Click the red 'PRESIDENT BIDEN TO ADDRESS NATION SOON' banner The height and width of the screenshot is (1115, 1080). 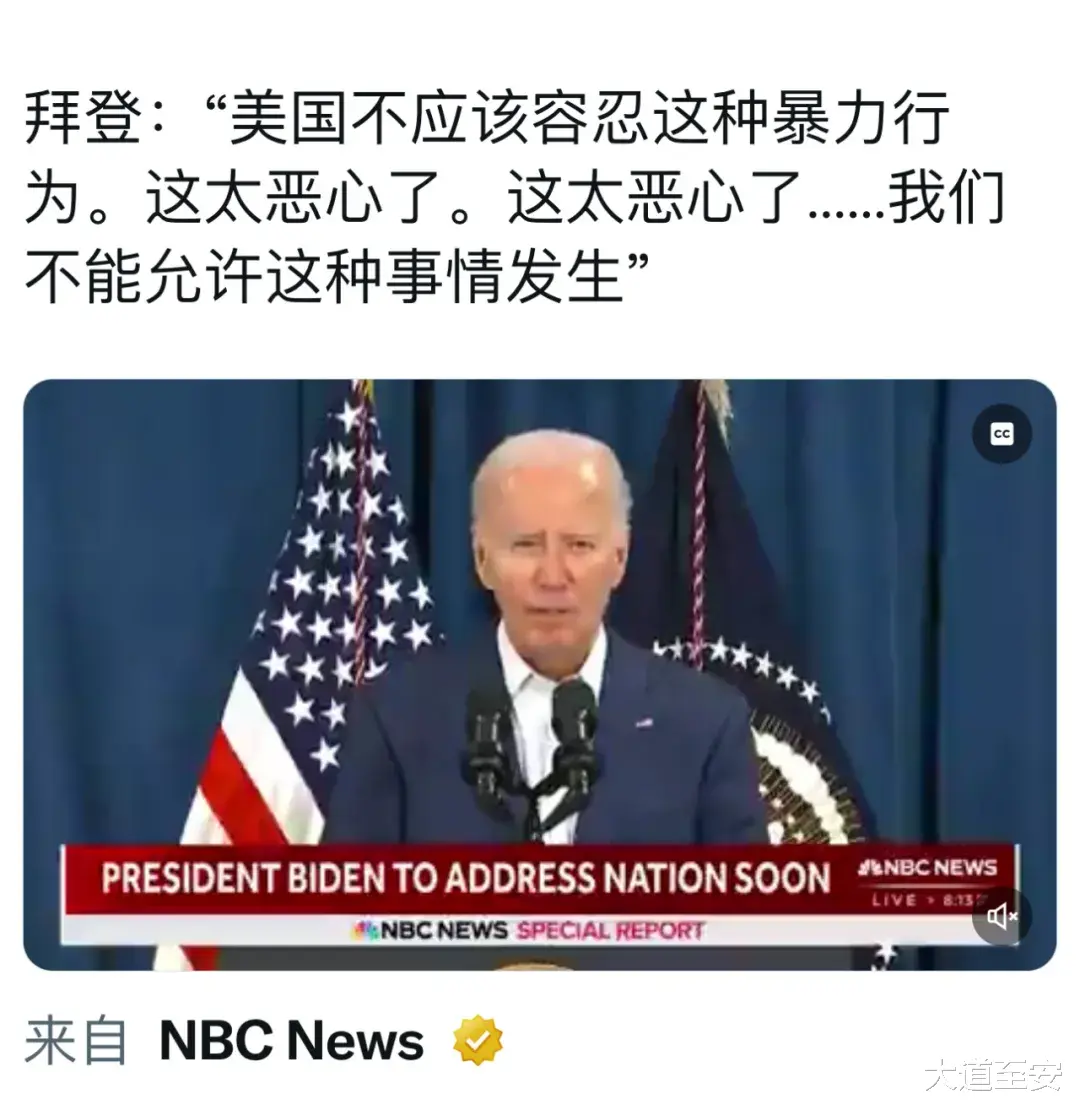click(x=466, y=878)
